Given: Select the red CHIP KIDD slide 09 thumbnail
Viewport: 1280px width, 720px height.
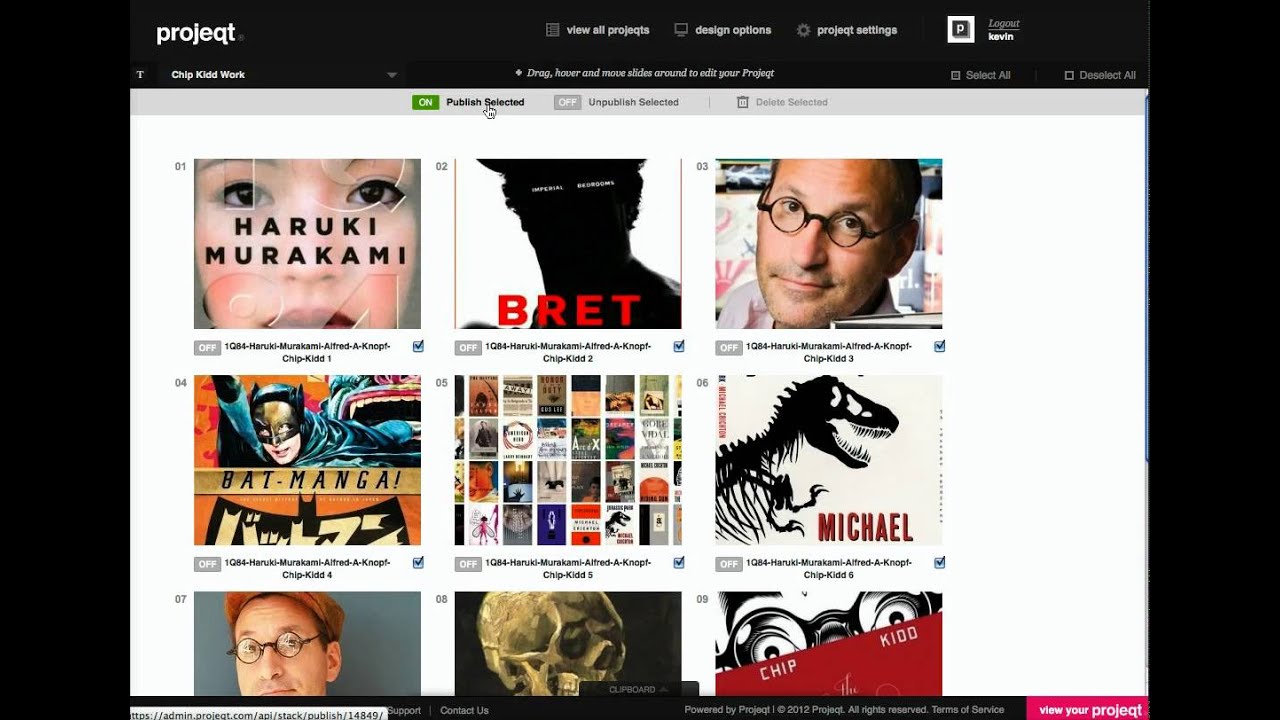Looking at the screenshot, I should [x=829, y=644].
